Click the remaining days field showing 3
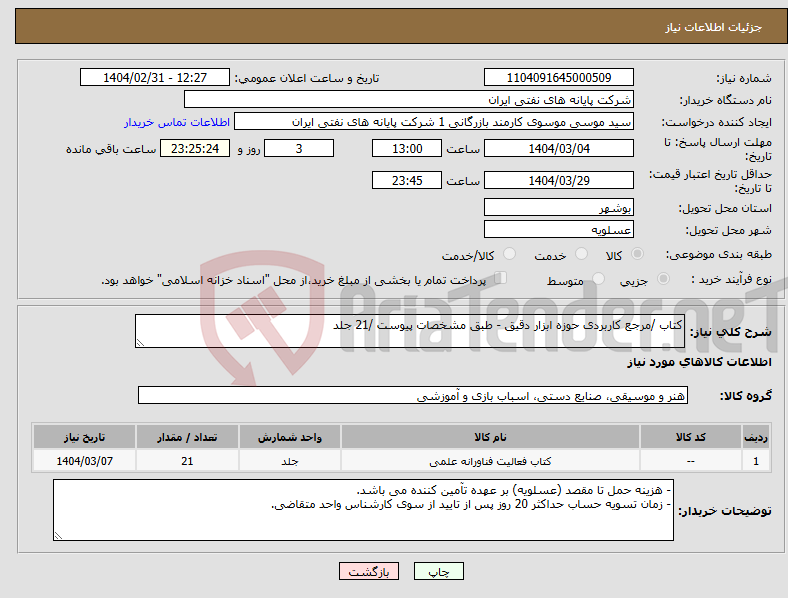The width and height of the screenshot is (788, 598). pos(299,148)
